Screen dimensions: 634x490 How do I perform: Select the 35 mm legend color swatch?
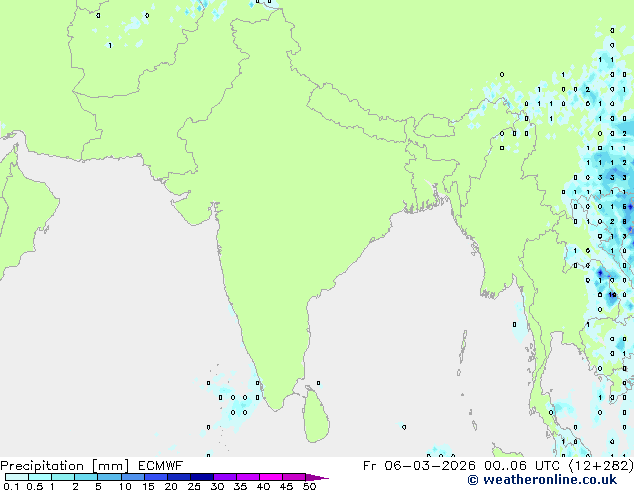[248, 477]
